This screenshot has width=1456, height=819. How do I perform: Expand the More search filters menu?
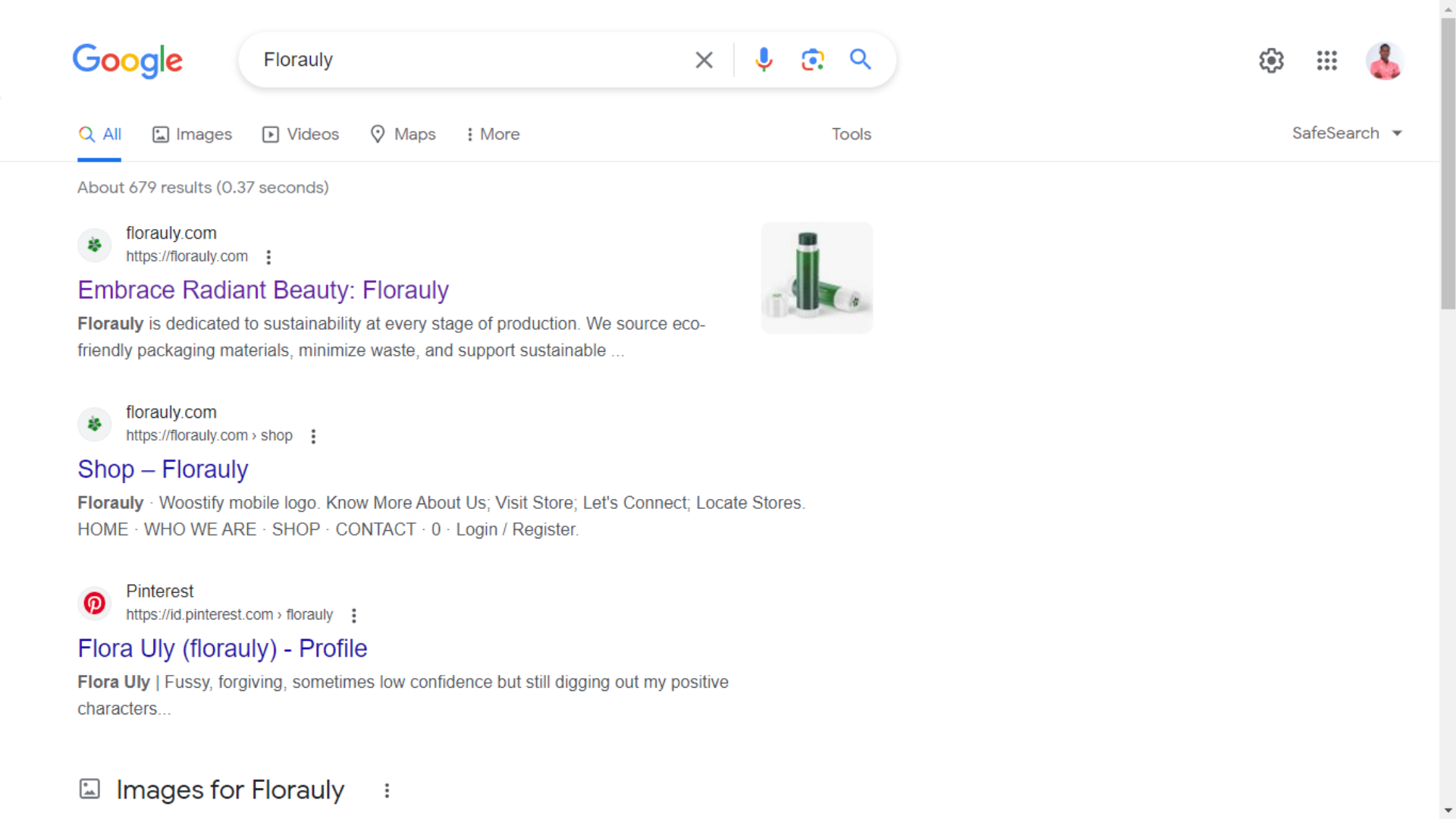(493, 134)
